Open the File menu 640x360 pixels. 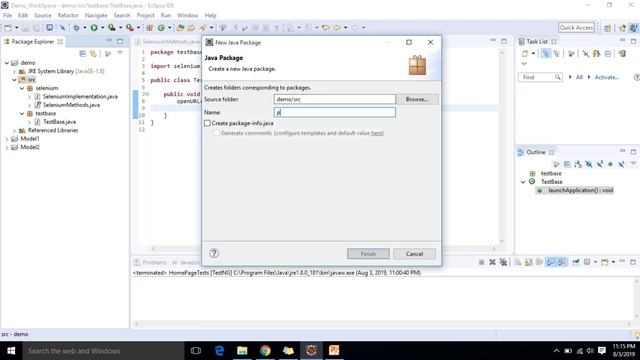(7, 15)
